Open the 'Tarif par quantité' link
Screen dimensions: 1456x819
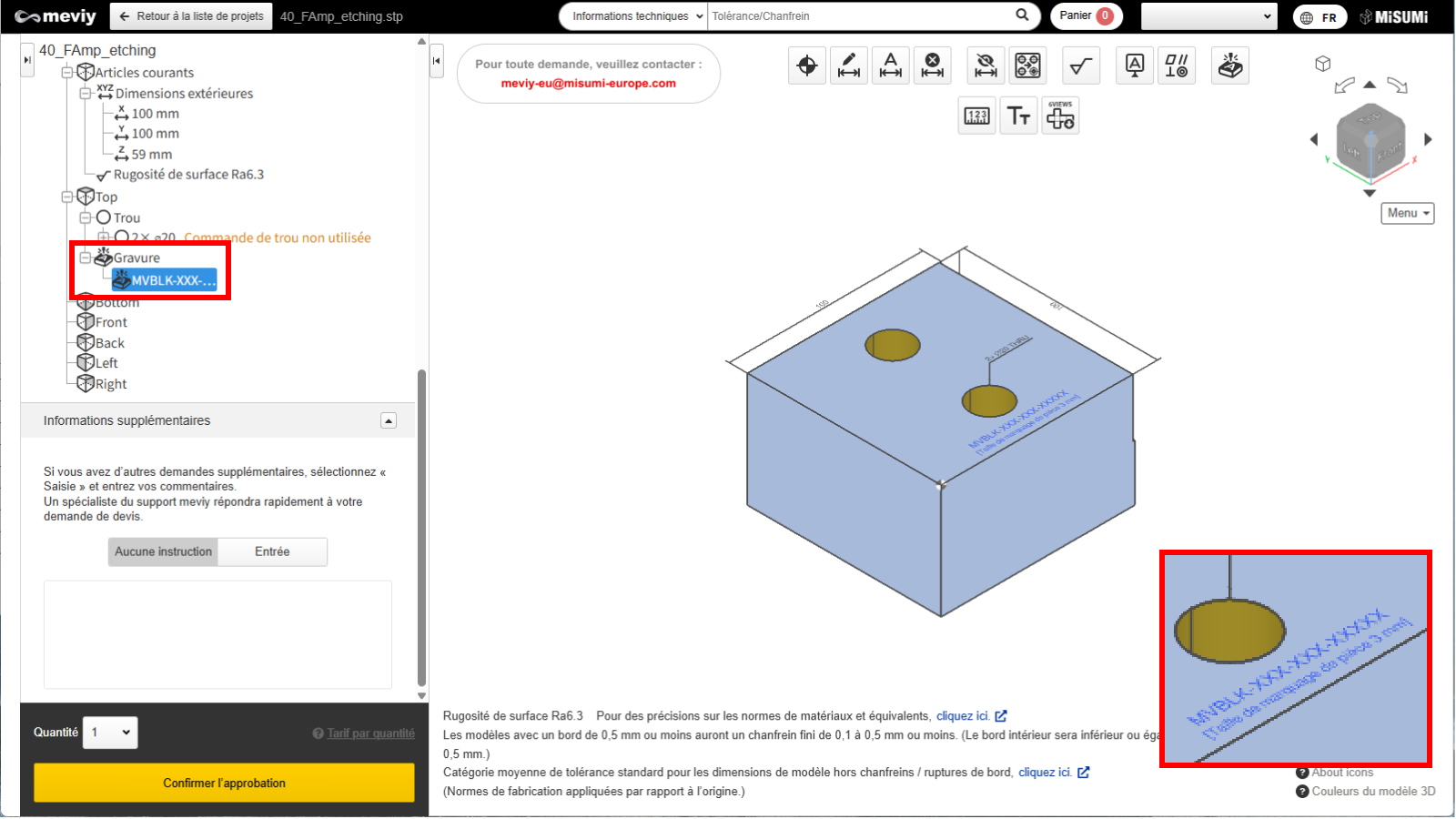370,733
